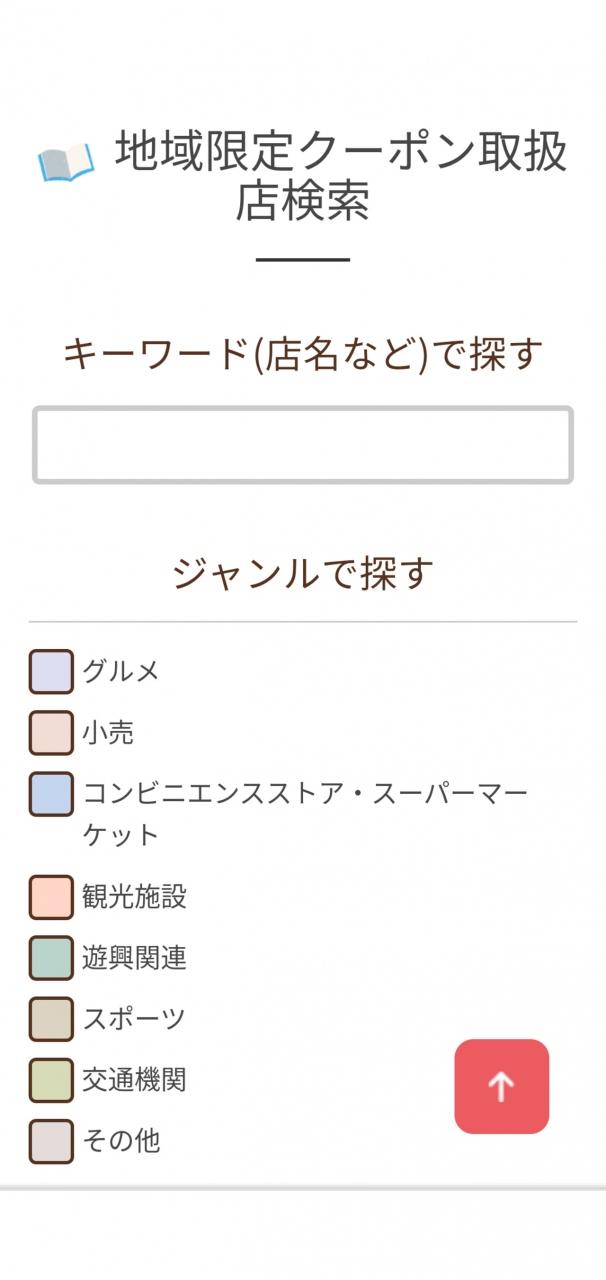Toggle the その他 checkbox

51,1141
